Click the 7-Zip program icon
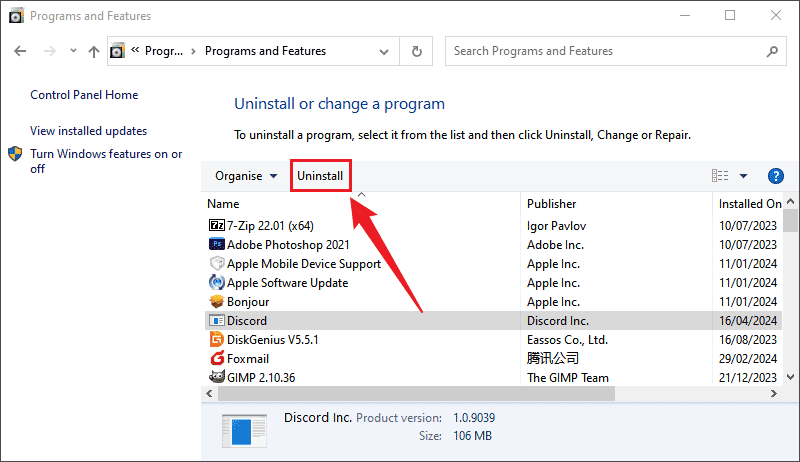Viewport: 800px width, 462px height. [217, 225]
